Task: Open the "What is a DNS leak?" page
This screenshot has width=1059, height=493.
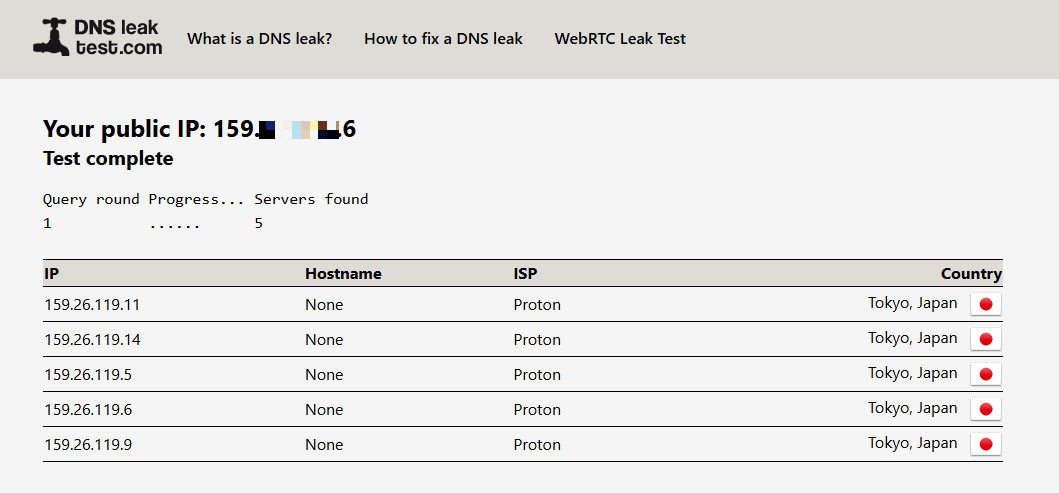Action: pyautogui.click(x=259, y=39)
